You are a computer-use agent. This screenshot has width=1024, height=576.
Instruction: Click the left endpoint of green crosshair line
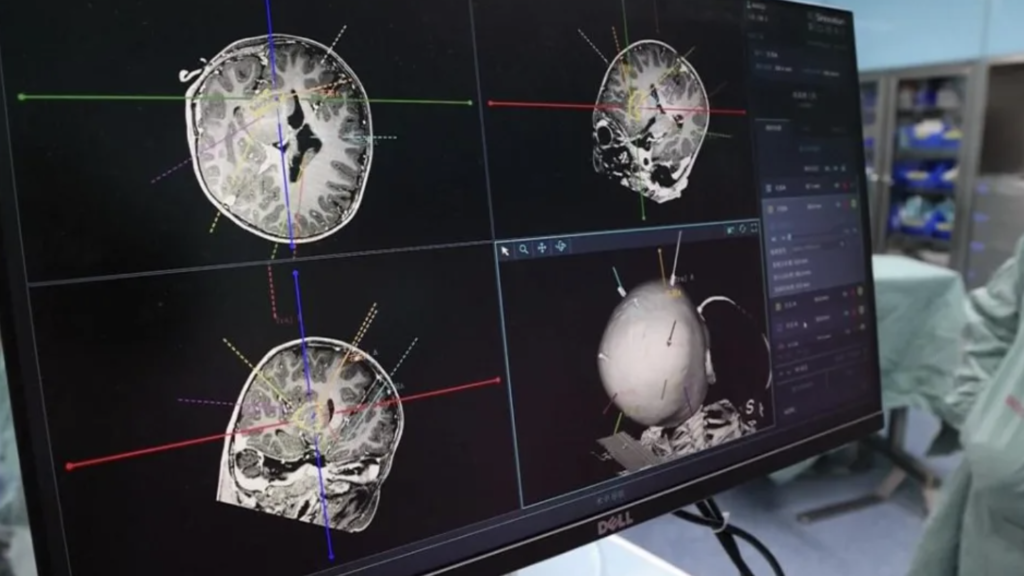click(22, 97)
